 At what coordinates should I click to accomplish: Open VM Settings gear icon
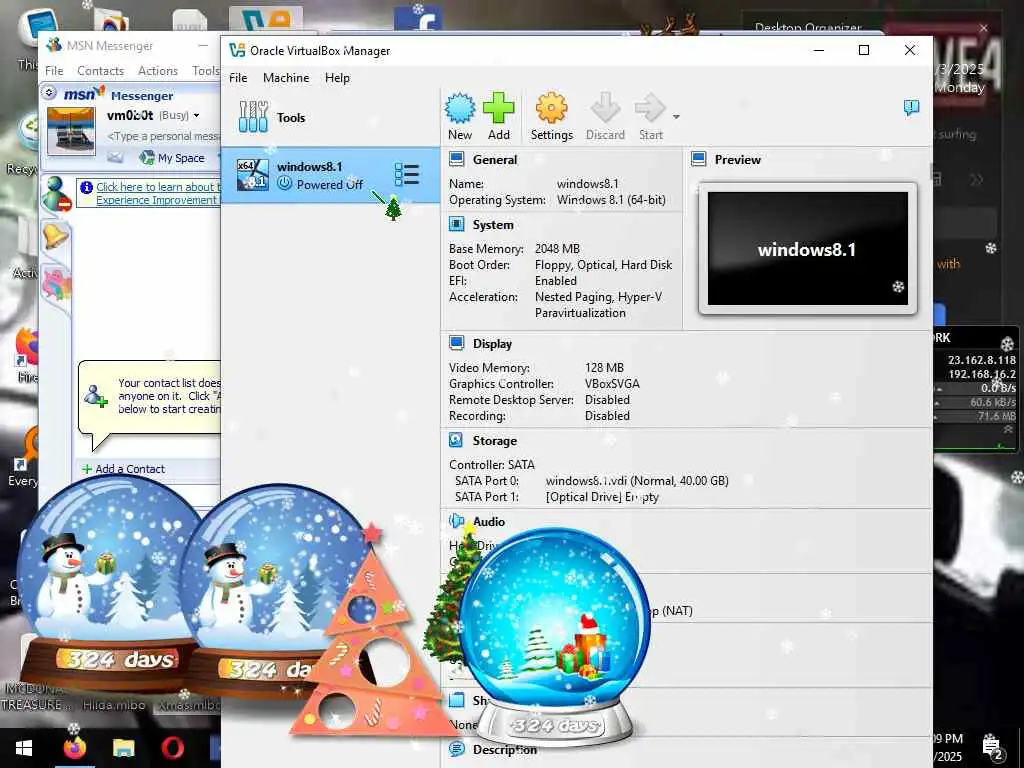(x=551, y=108)
